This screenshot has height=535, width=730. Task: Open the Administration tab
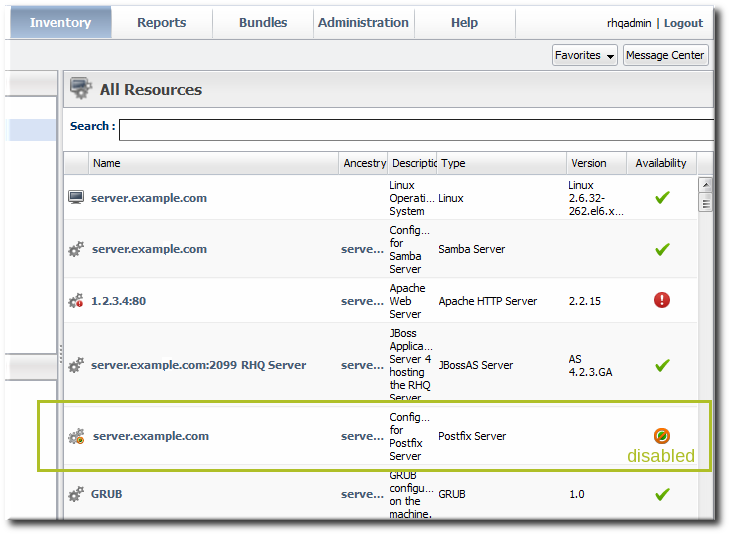tap(363, 22)
